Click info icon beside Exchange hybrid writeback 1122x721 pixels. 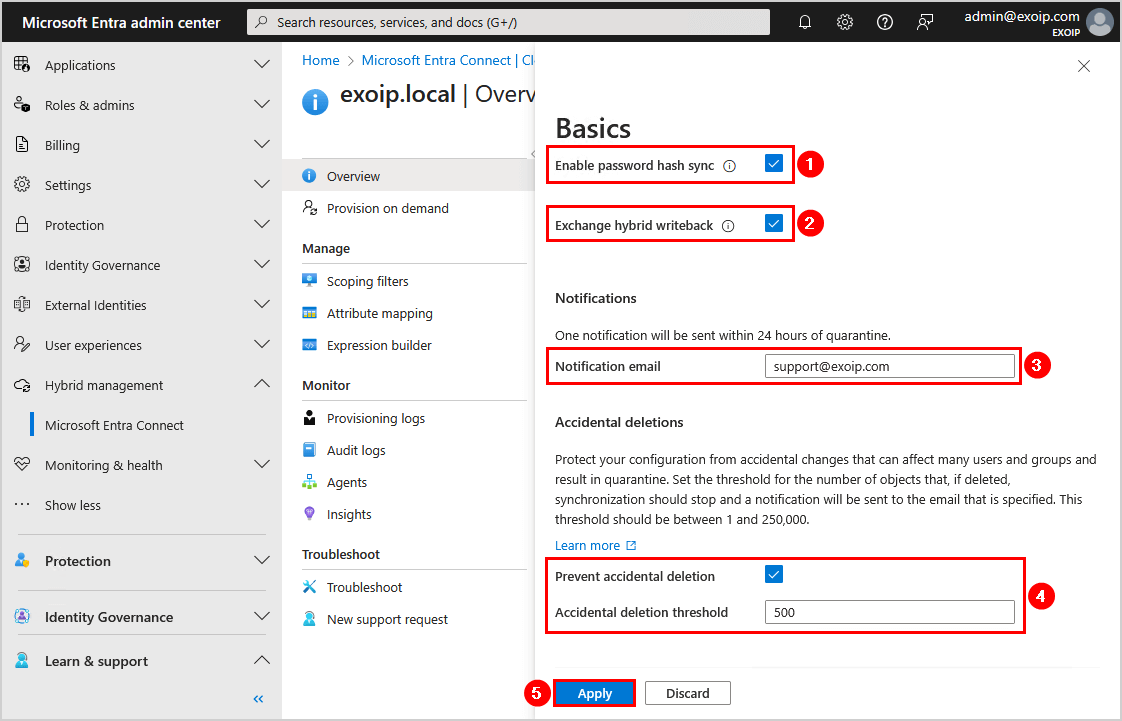[728, 226]
